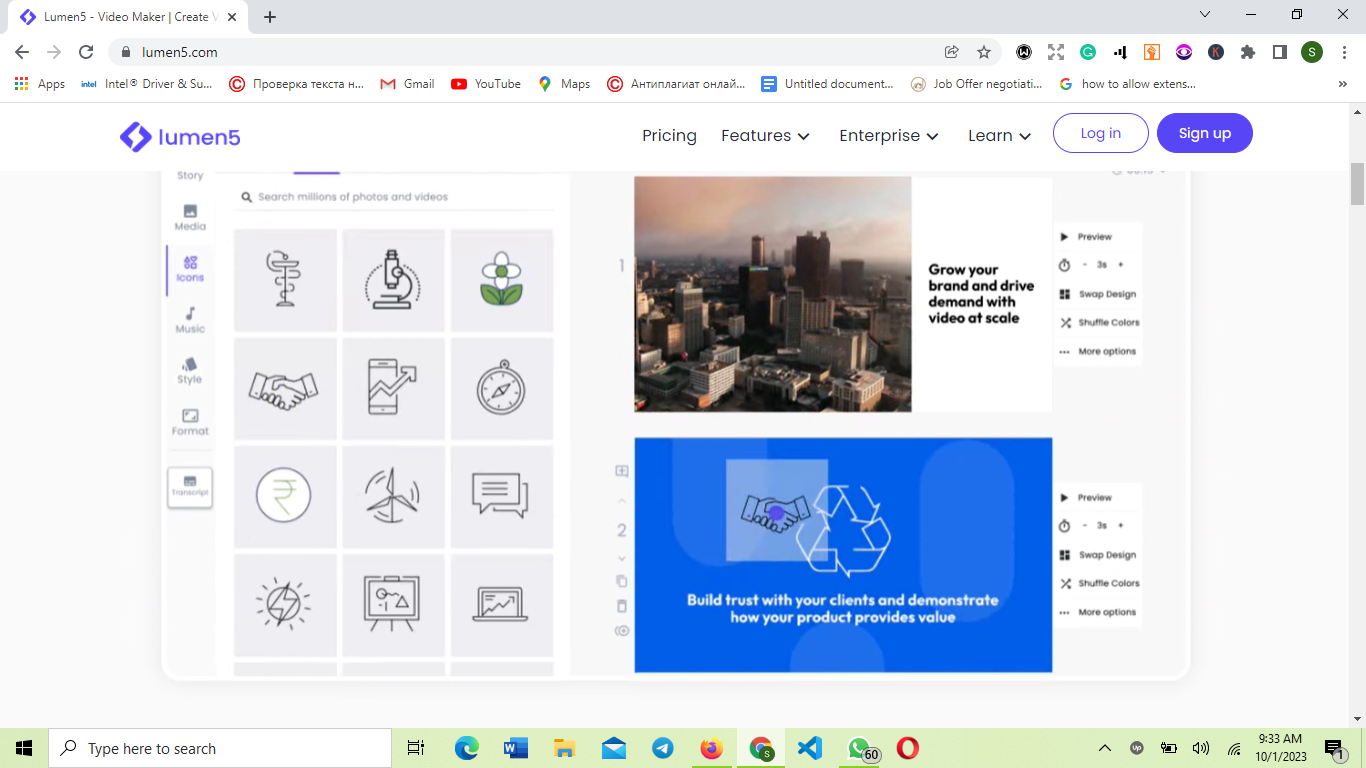Choose the microscope icon
The image size is (1366, 768).
click(x=394, y=280)
